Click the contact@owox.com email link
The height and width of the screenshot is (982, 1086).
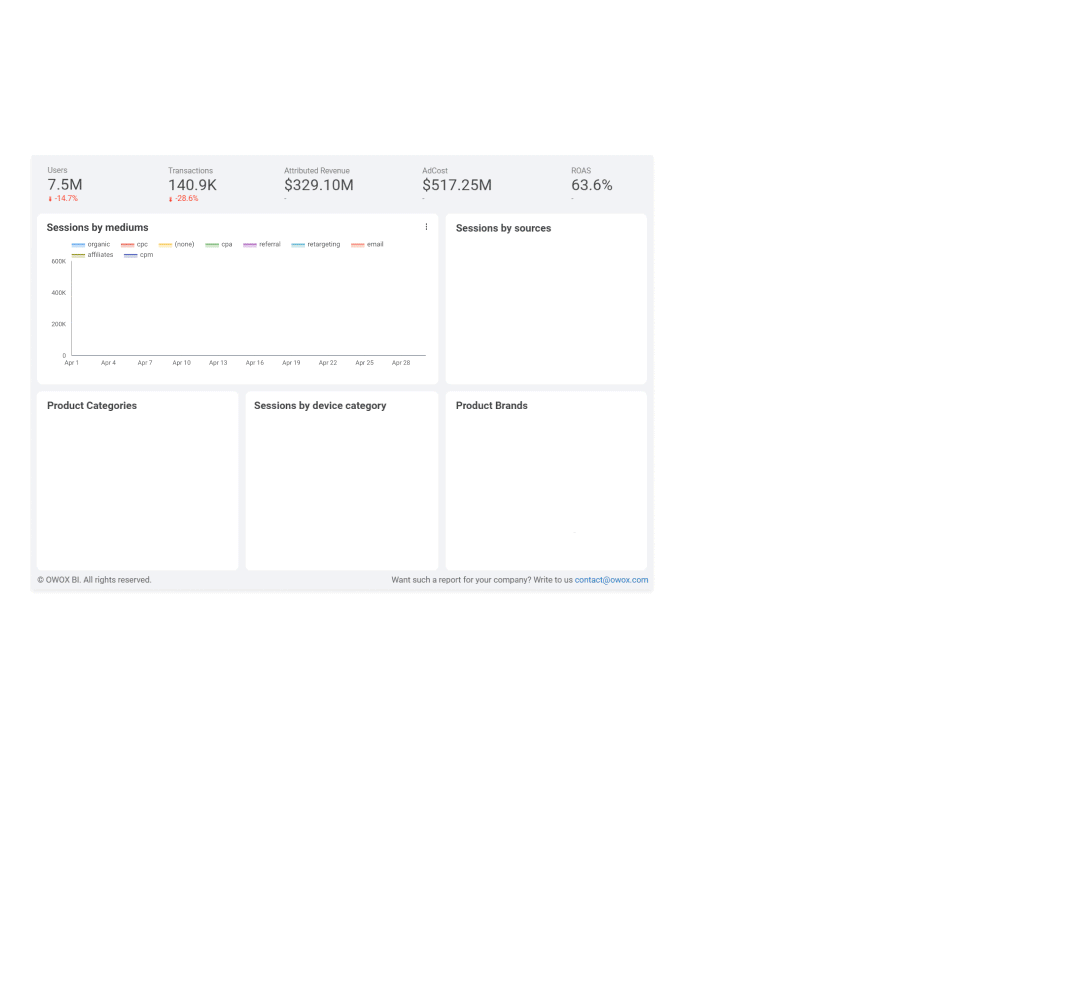(x=611, y=580)
